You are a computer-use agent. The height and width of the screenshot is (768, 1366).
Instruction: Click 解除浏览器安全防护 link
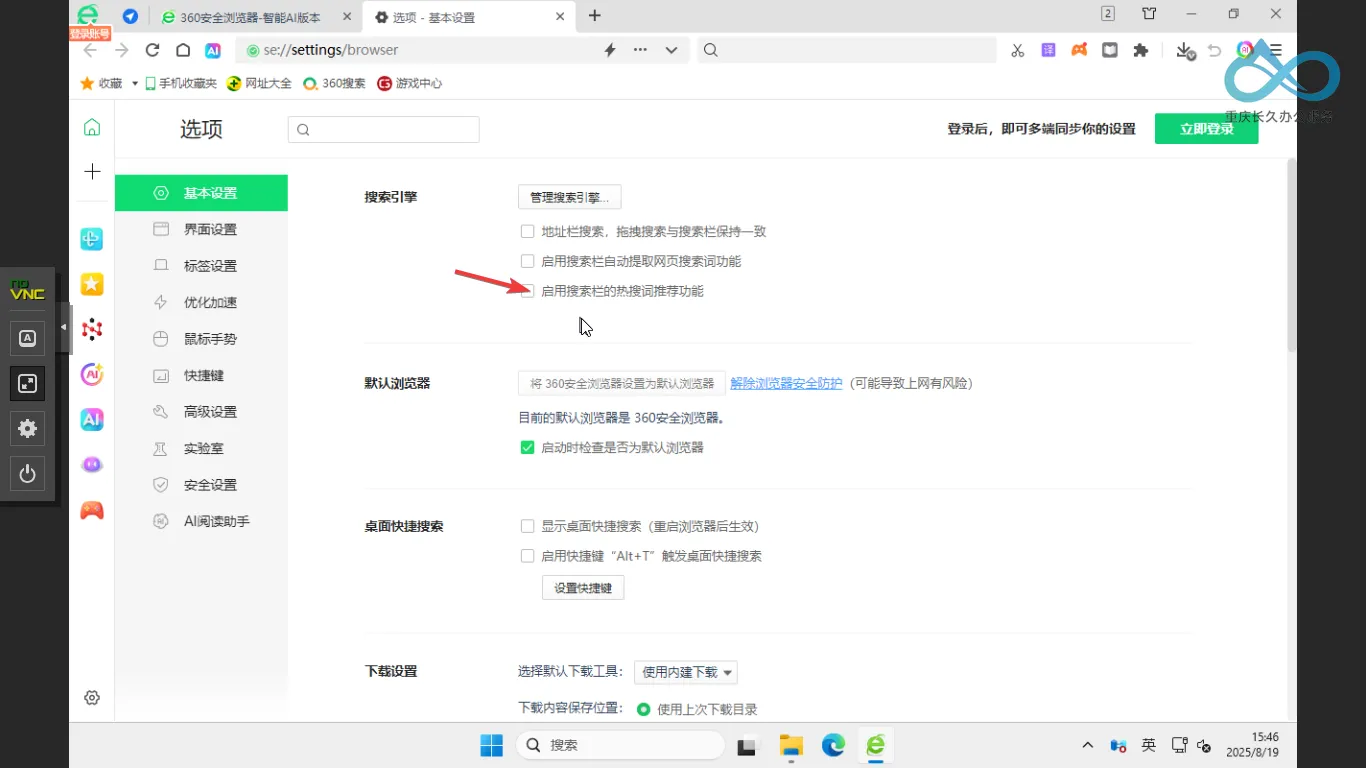(786, 383)
